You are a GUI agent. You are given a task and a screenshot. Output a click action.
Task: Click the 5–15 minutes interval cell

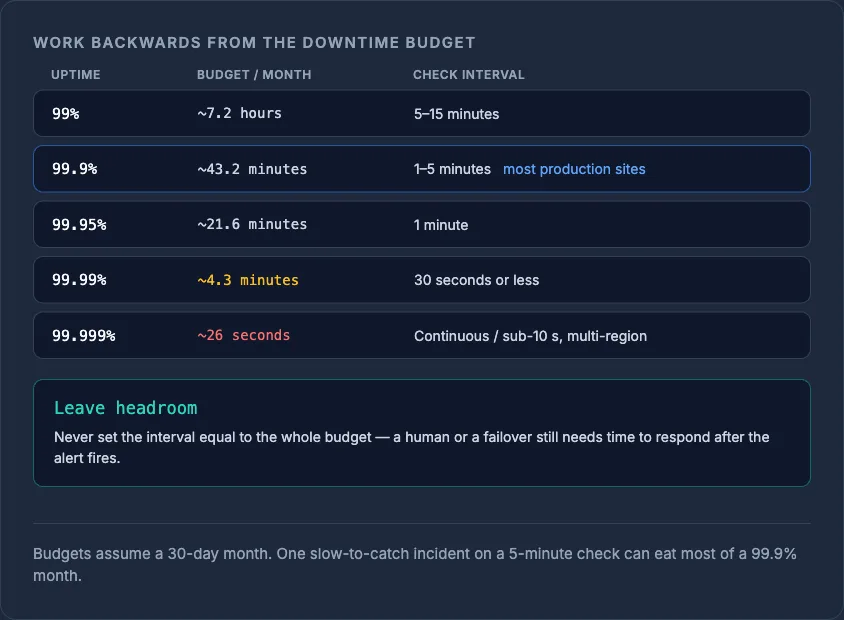click(456, 114)
